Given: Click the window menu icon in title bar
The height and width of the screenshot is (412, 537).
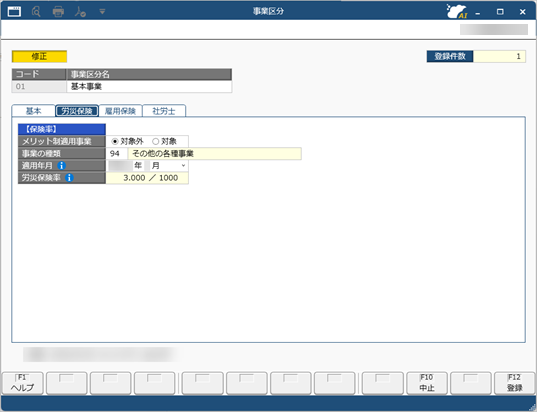Looking at the screenshot, I should point(14,12).
